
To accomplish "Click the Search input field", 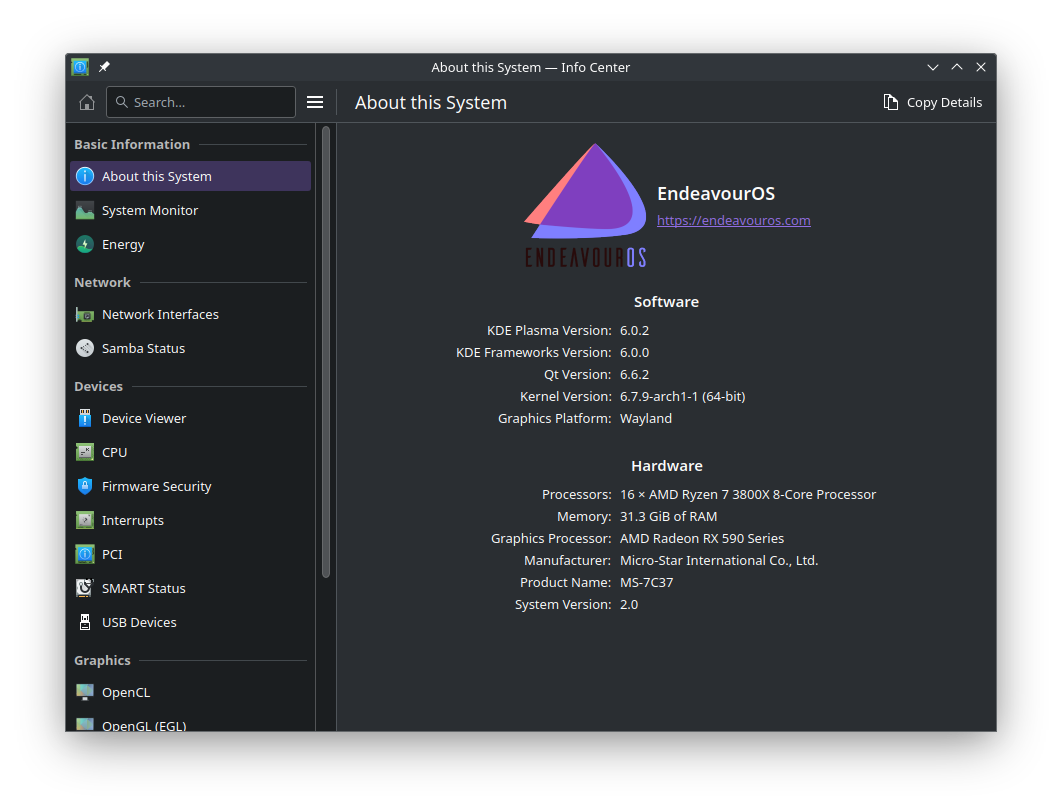I will pyautogui.click(x=200, y=102).
